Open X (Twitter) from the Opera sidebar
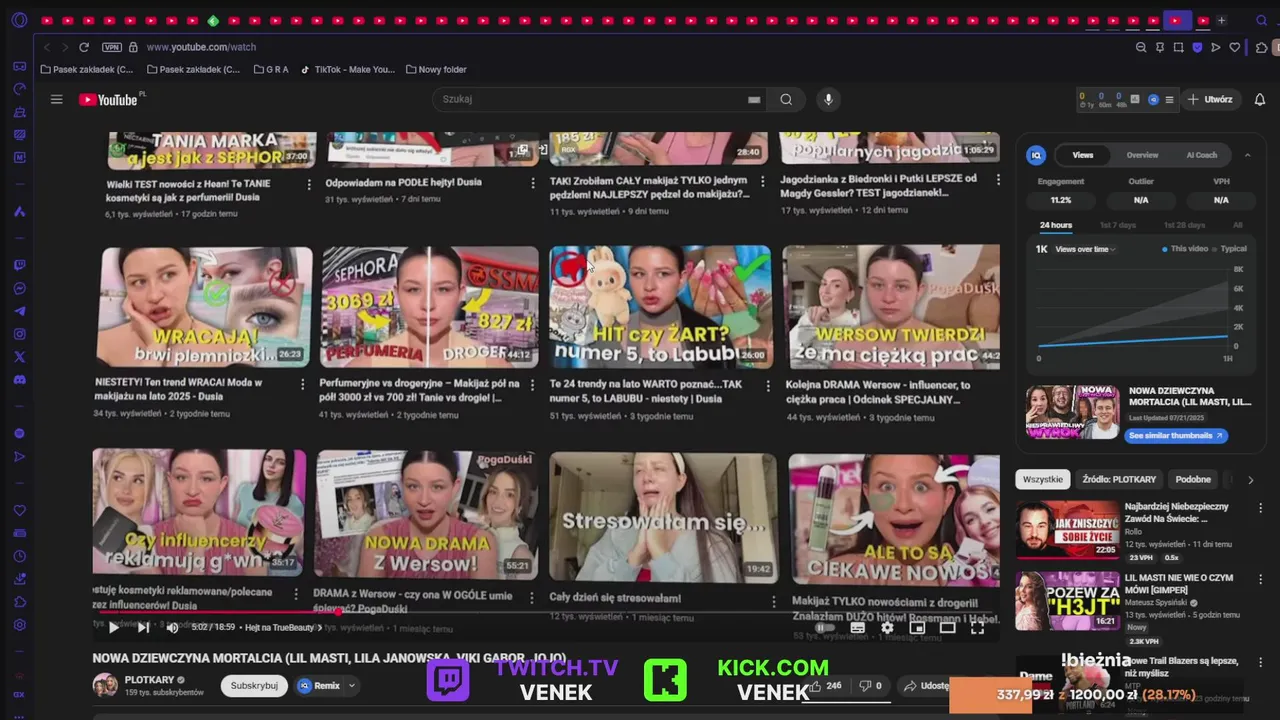 [19, 357]
